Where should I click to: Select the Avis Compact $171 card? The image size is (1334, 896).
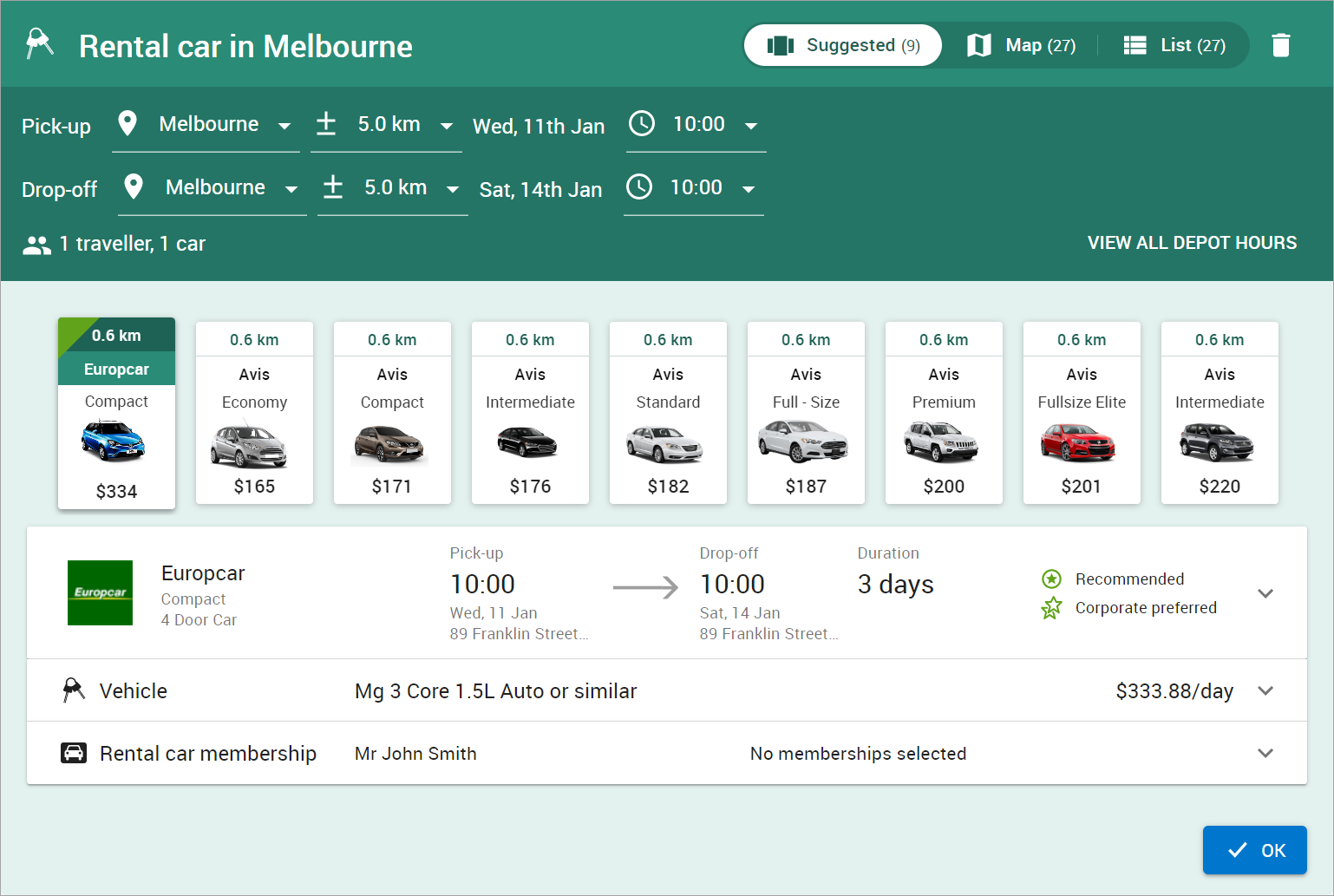(392, 413)
